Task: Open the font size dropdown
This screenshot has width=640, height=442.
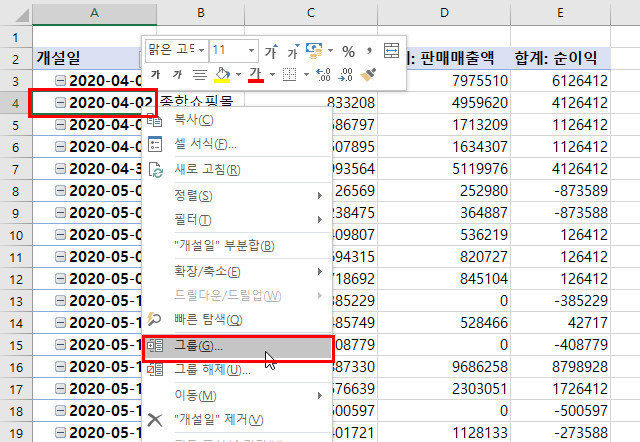Action: point(250,50)
